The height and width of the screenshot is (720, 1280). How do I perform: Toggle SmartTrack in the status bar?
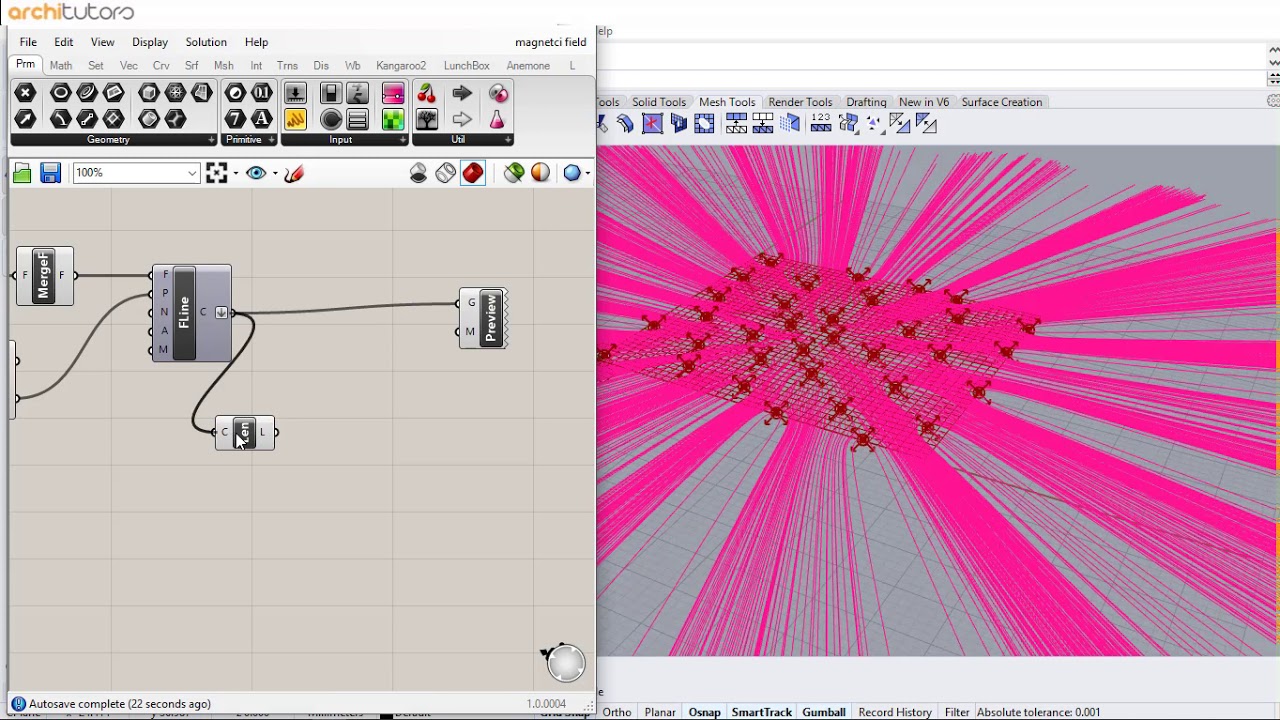point(762,712)
